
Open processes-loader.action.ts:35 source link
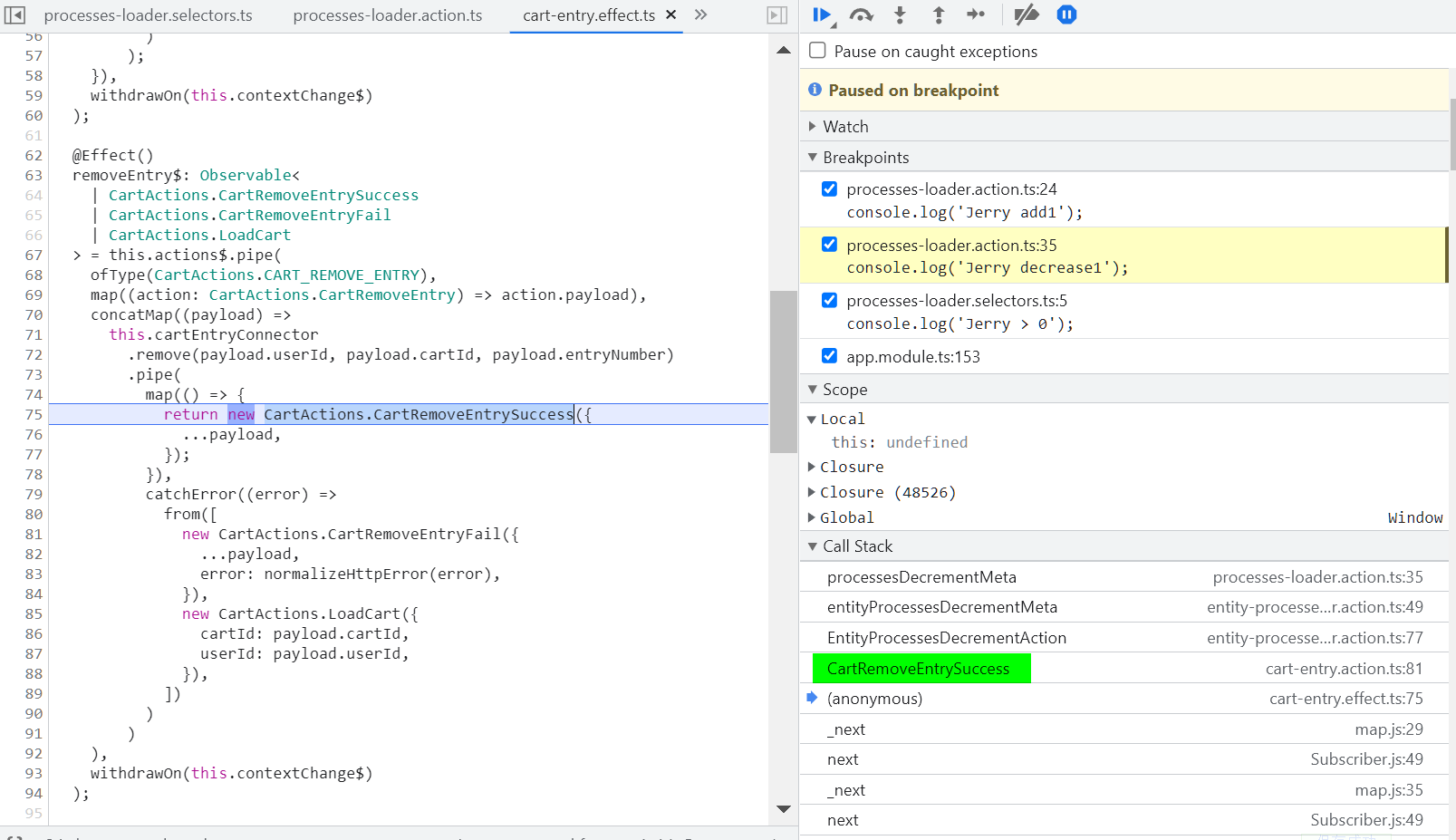1317,577
